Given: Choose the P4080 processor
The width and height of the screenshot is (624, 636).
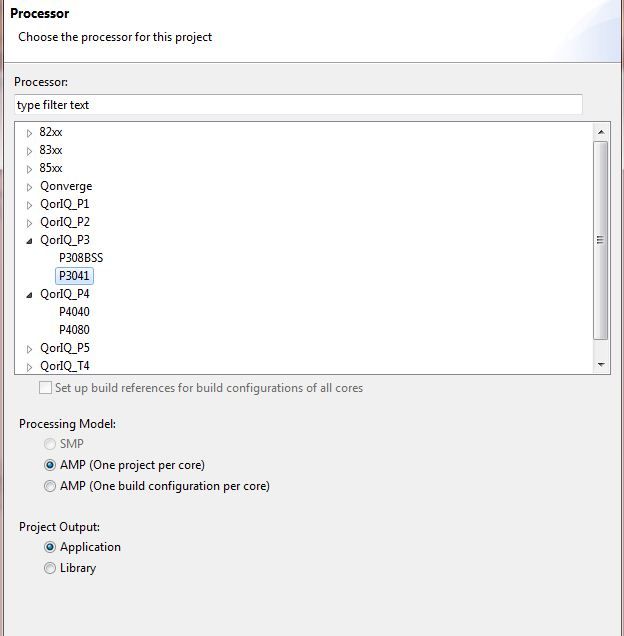Looking at the screenshot, I should (x=74, y=330).
